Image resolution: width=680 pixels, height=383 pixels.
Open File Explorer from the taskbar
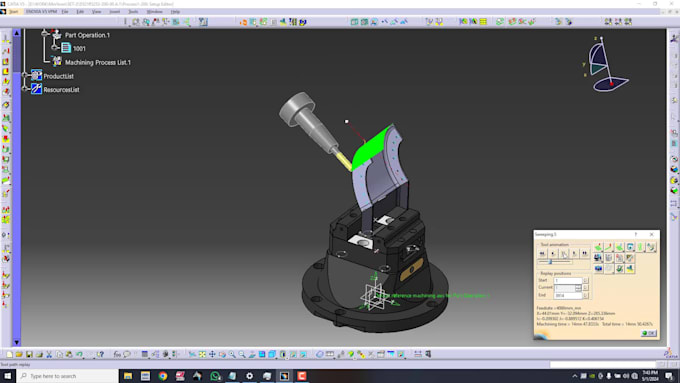coord(128,376)
